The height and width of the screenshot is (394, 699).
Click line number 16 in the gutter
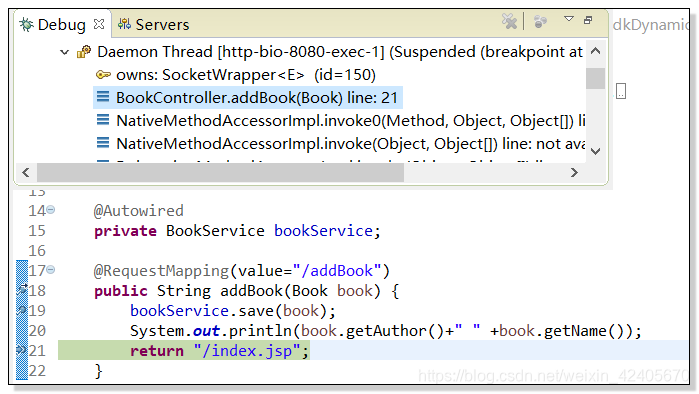pos(37,251)
